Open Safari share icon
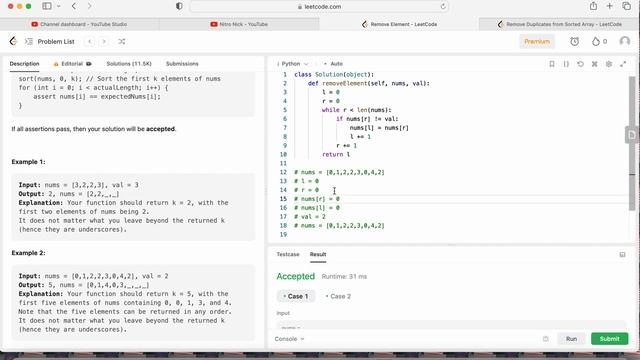 [593, 6]
